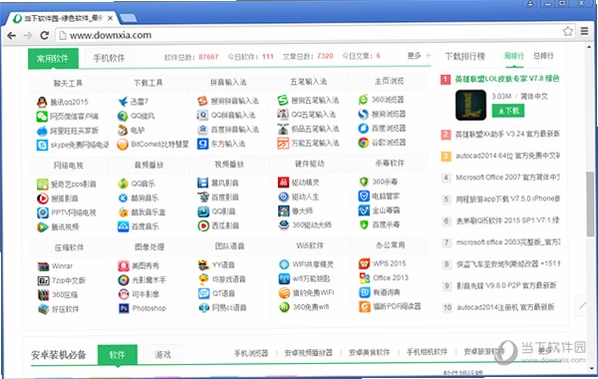Click the 电脑管家 link

pos(386,196)
